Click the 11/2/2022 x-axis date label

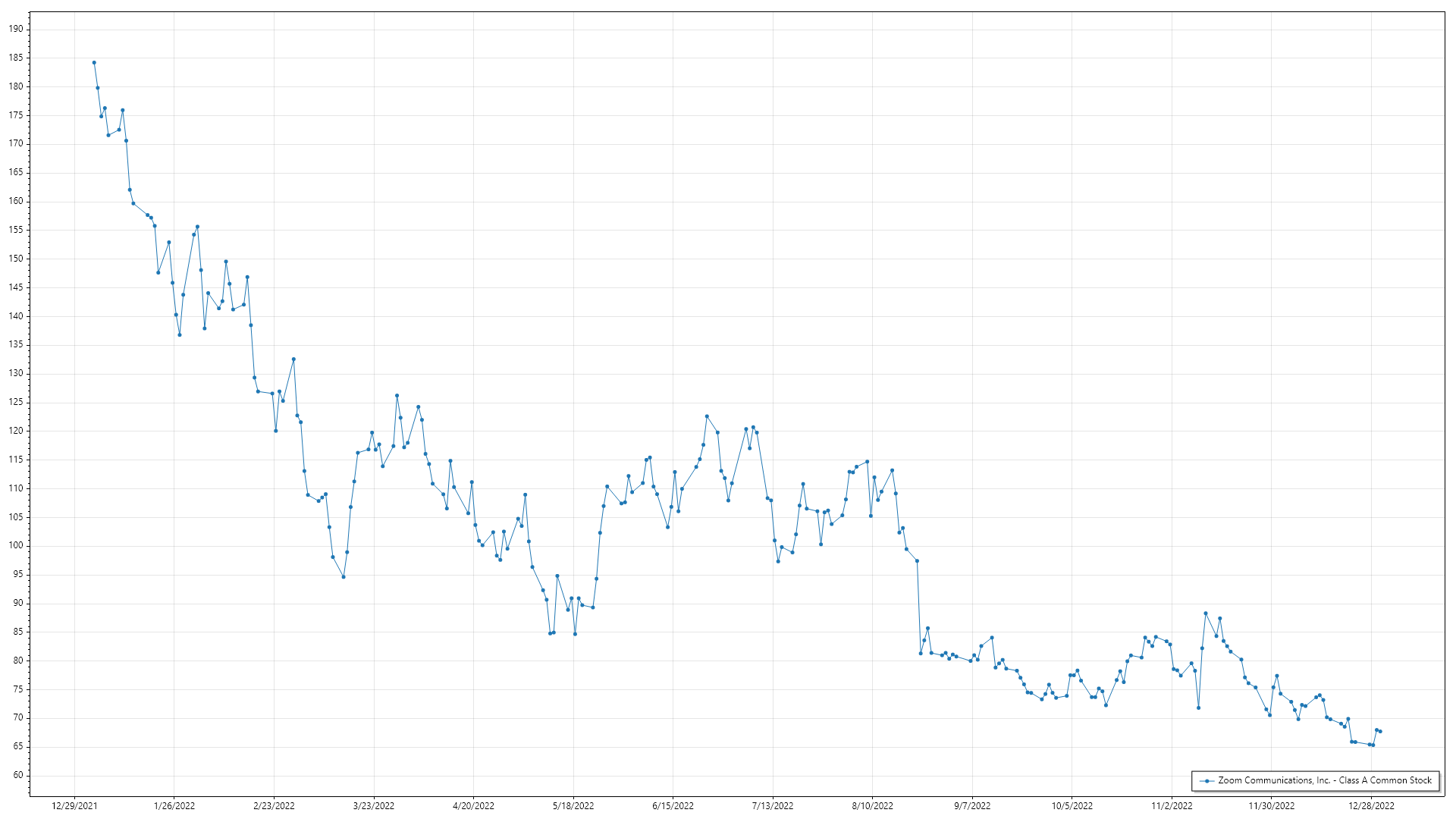(1172, 806)
